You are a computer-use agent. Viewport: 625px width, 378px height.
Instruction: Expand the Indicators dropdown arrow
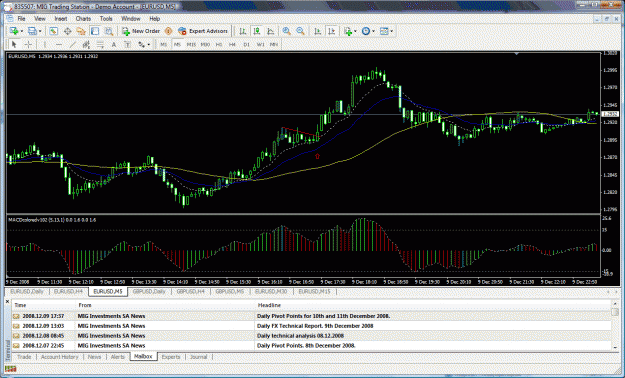pos(355,31)
